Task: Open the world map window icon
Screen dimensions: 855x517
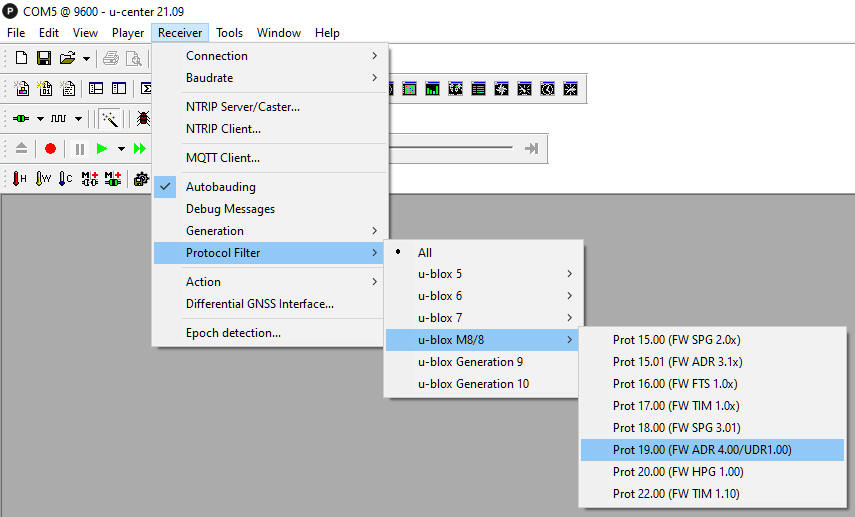Action: 455,89
